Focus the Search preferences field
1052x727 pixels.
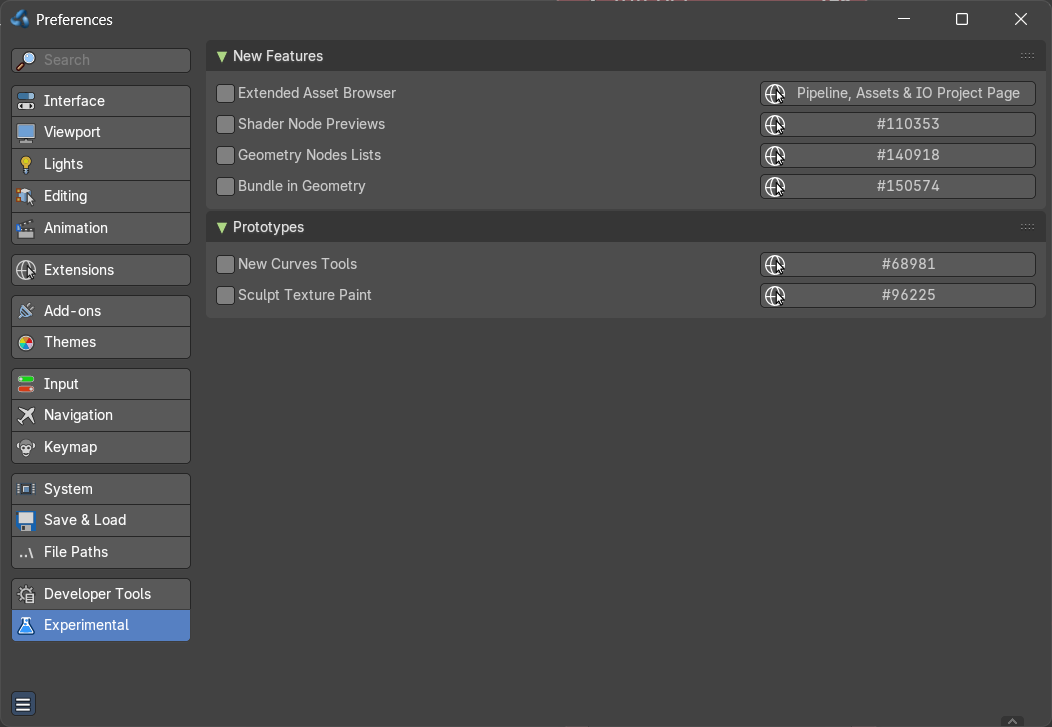pyautogui.click(x=101, y=60)
